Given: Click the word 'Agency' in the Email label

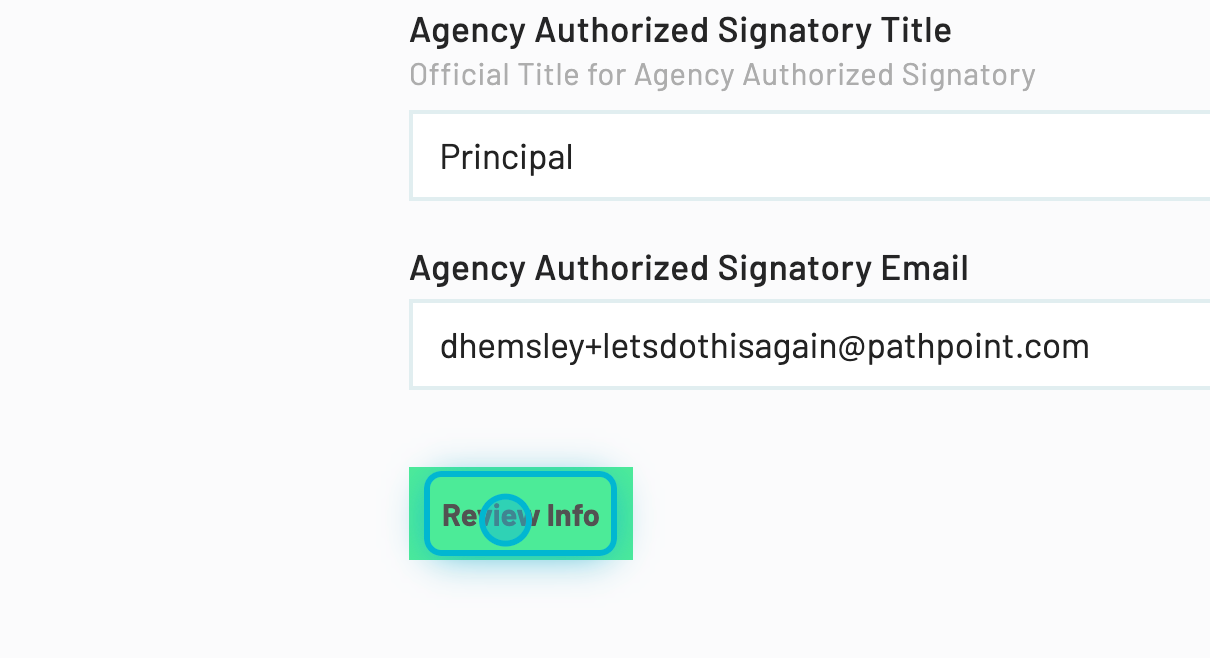Looking at the screenshot, I should coord(468,268).
